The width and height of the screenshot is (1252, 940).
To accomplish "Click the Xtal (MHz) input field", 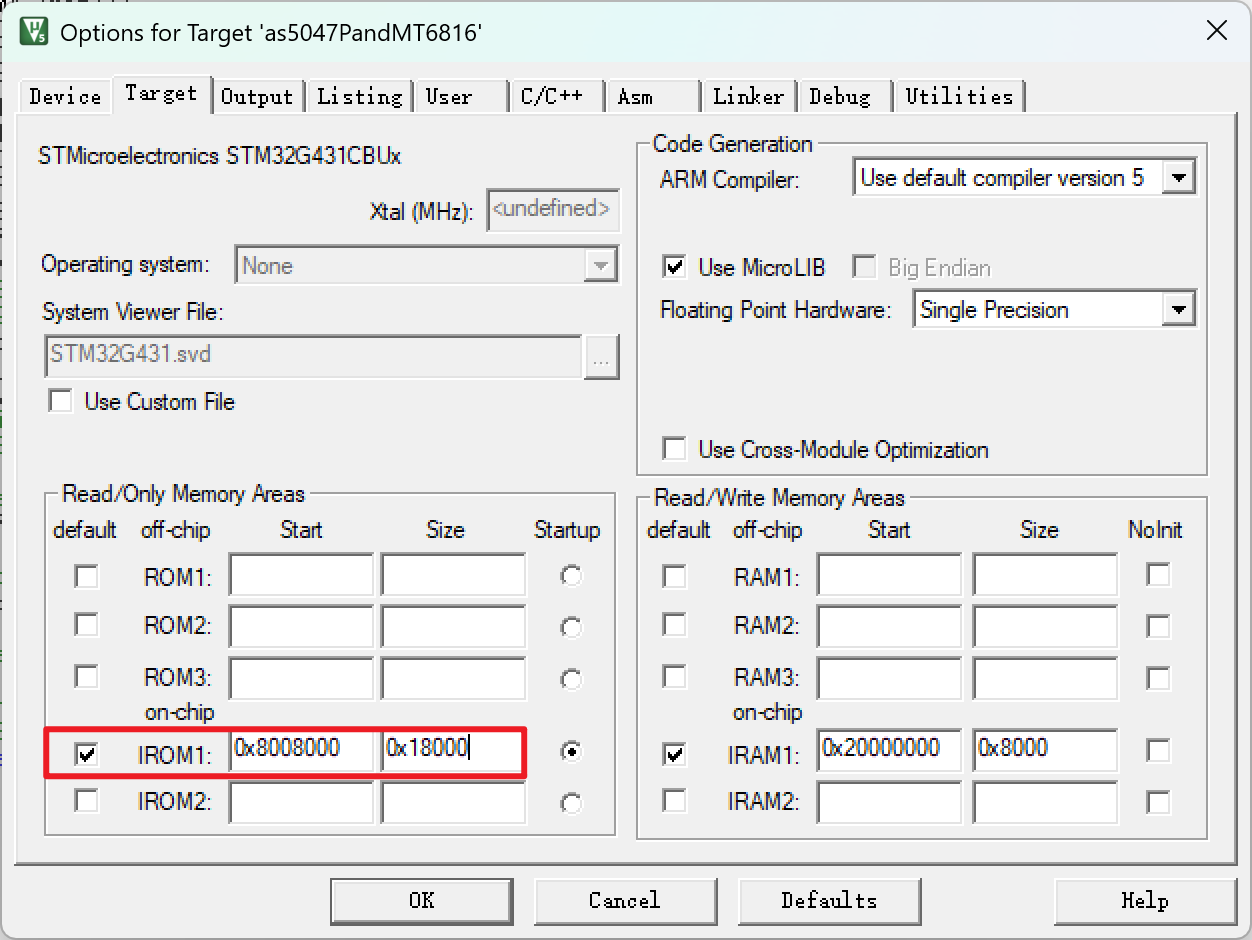I will [553, 211].
